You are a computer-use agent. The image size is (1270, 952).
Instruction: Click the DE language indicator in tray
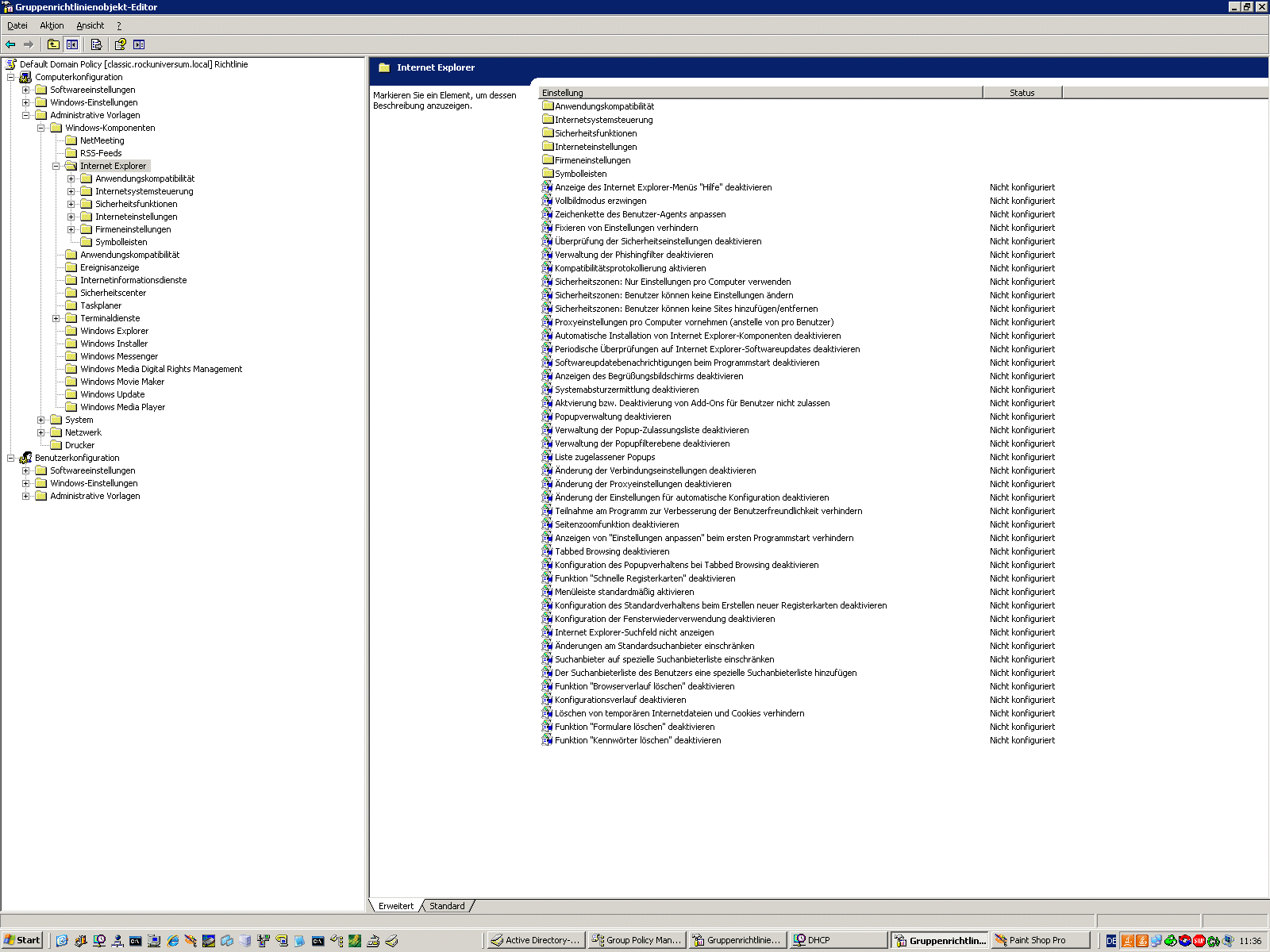coord(1111,941)
